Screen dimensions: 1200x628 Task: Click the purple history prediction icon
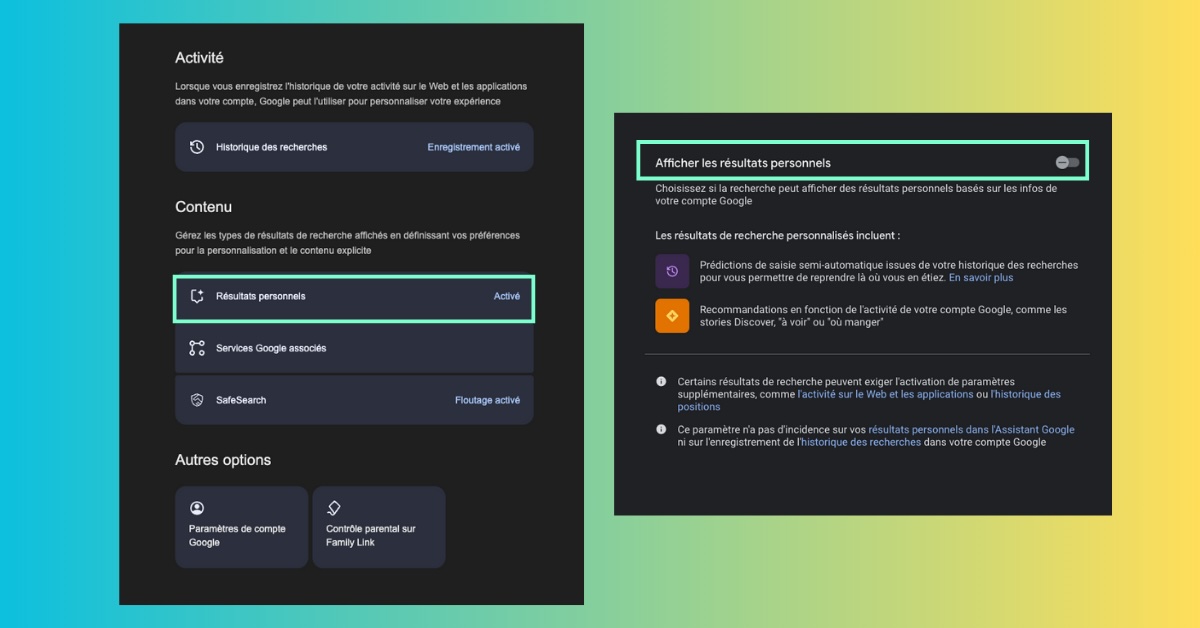672,271
